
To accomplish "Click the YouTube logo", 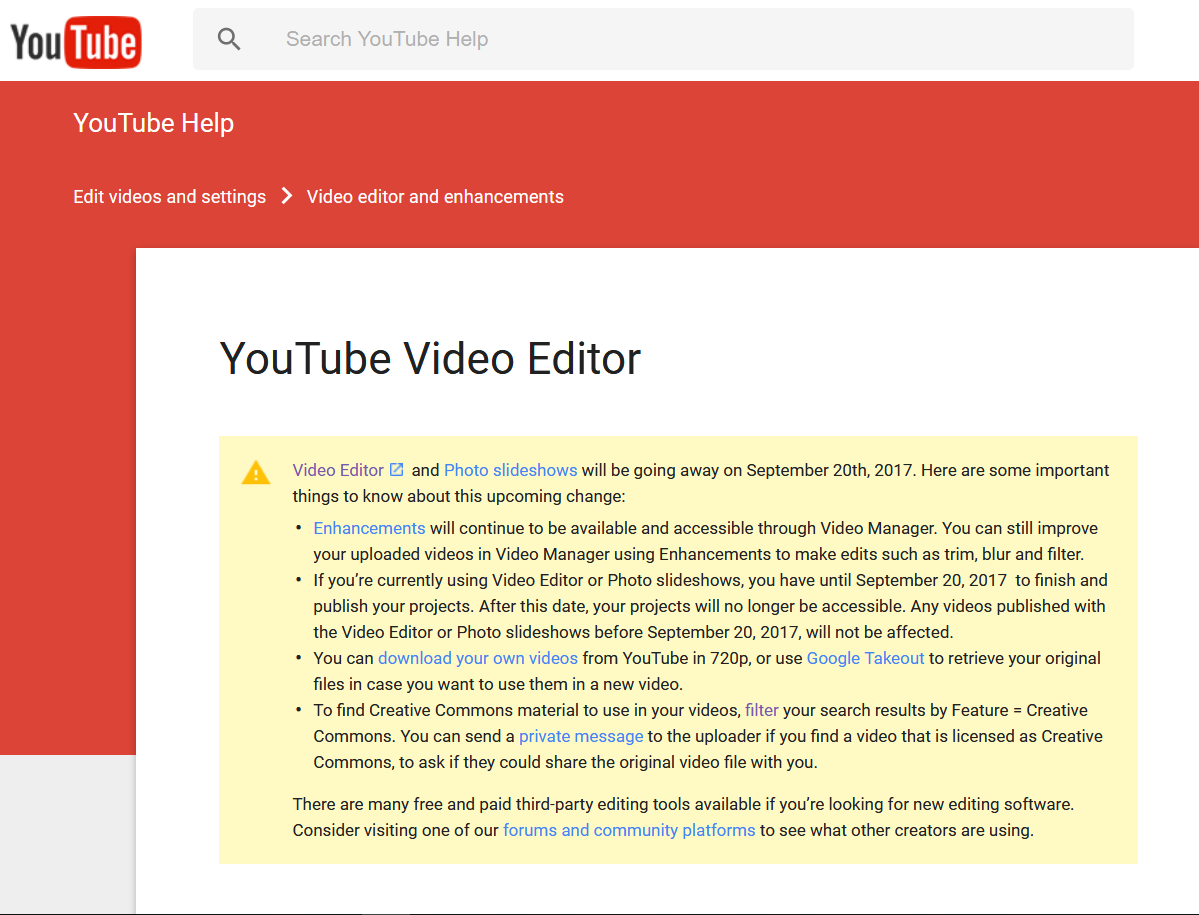I will (x=75, y=41).
